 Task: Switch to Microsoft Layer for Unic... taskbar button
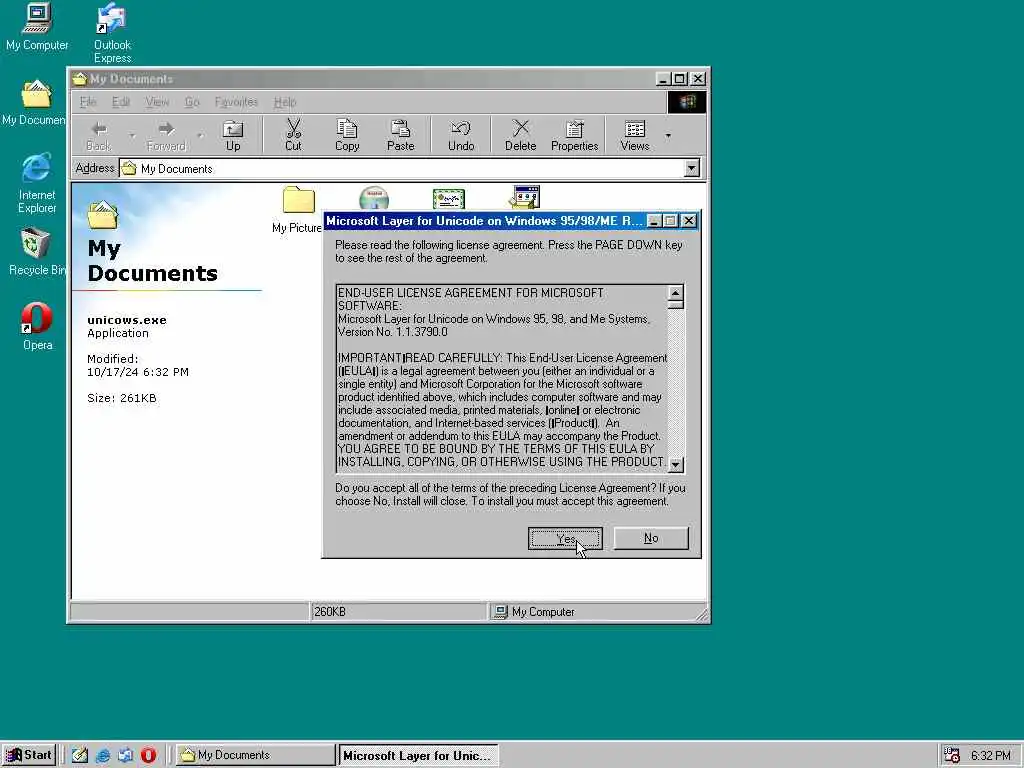coord(418,755)
